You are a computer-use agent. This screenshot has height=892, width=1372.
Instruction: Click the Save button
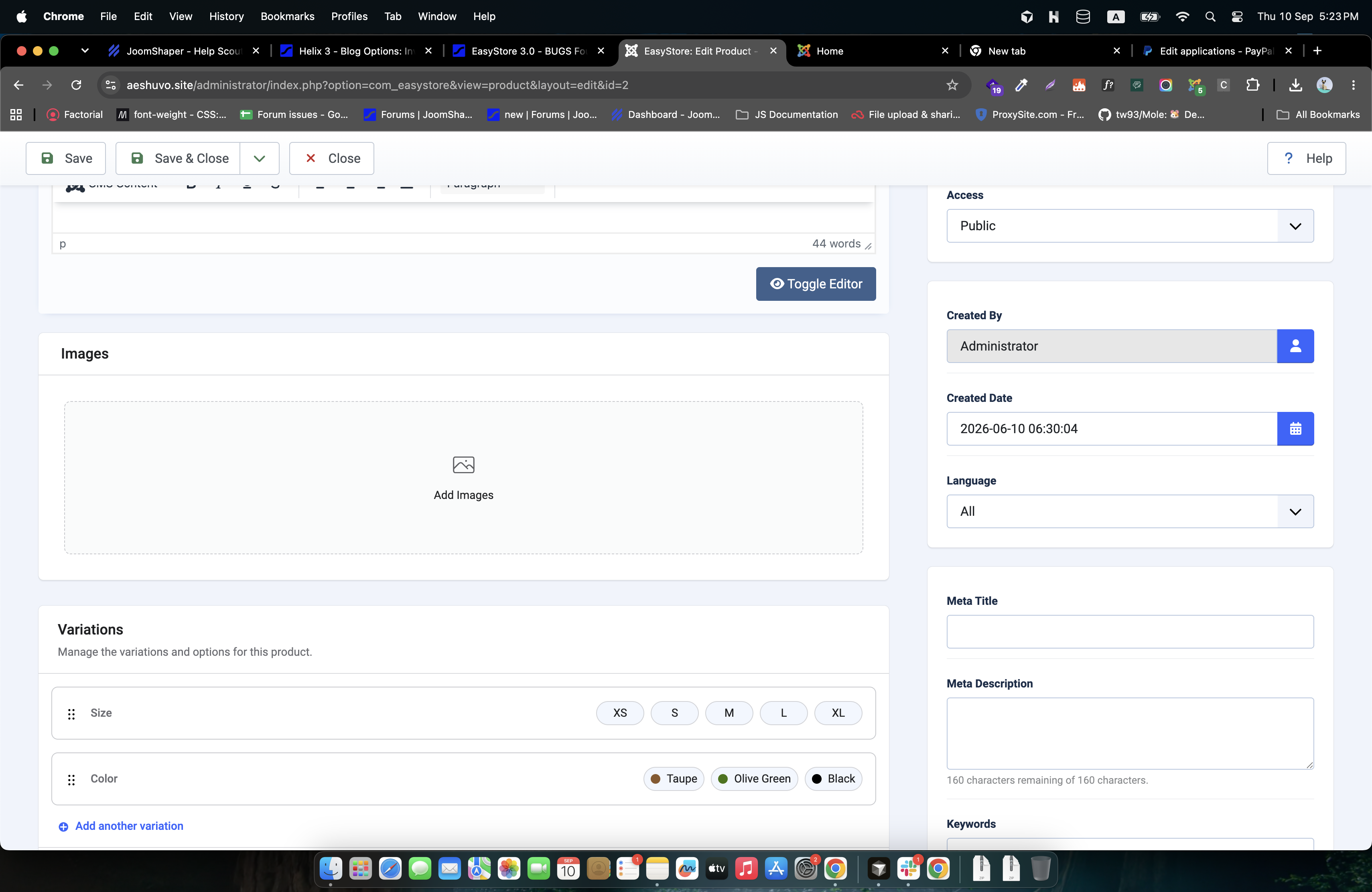pyautogui.click(x=66, y=158)
